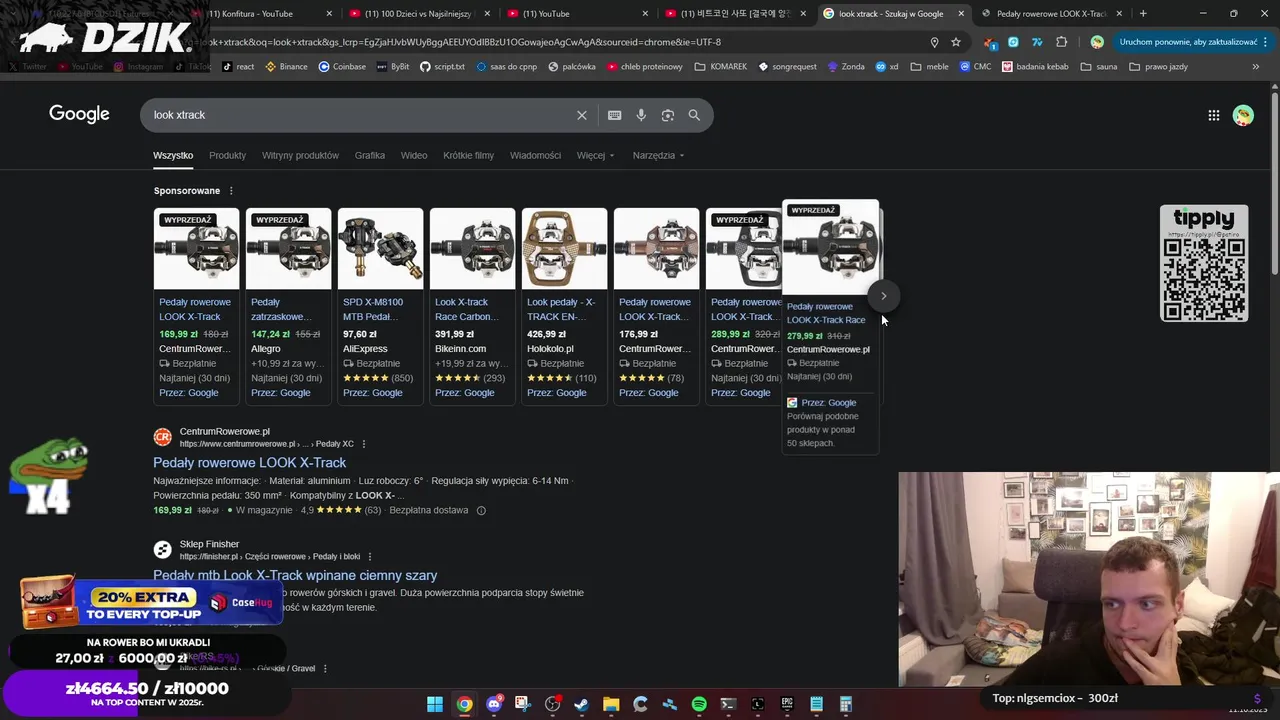
Task: Open the Chrome extensions puzzle icon
Action: coord(1062,42)
